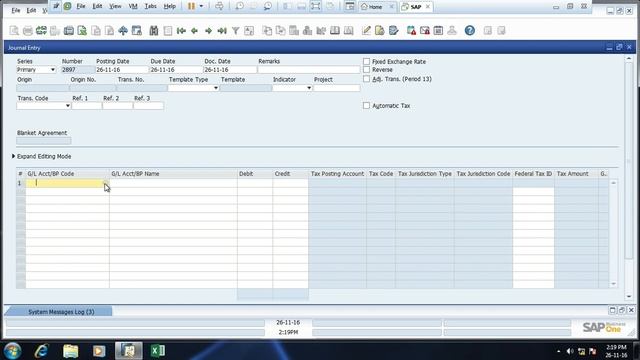Click the Print Preview toolbar icon

point(14,31)
